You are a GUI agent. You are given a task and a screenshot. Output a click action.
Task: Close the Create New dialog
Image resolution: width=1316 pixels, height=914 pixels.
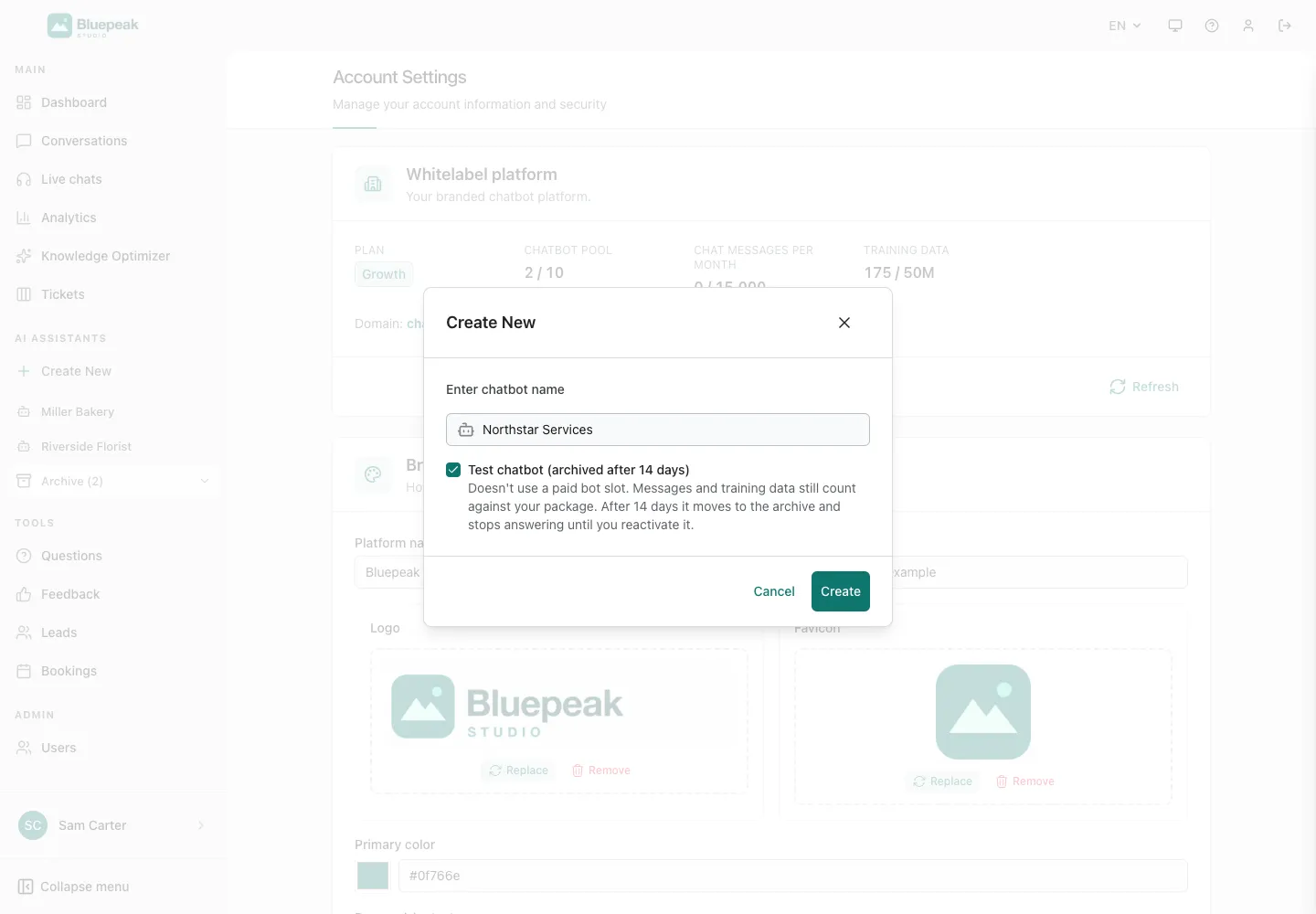pyautogui.click(x=844, y=323)
